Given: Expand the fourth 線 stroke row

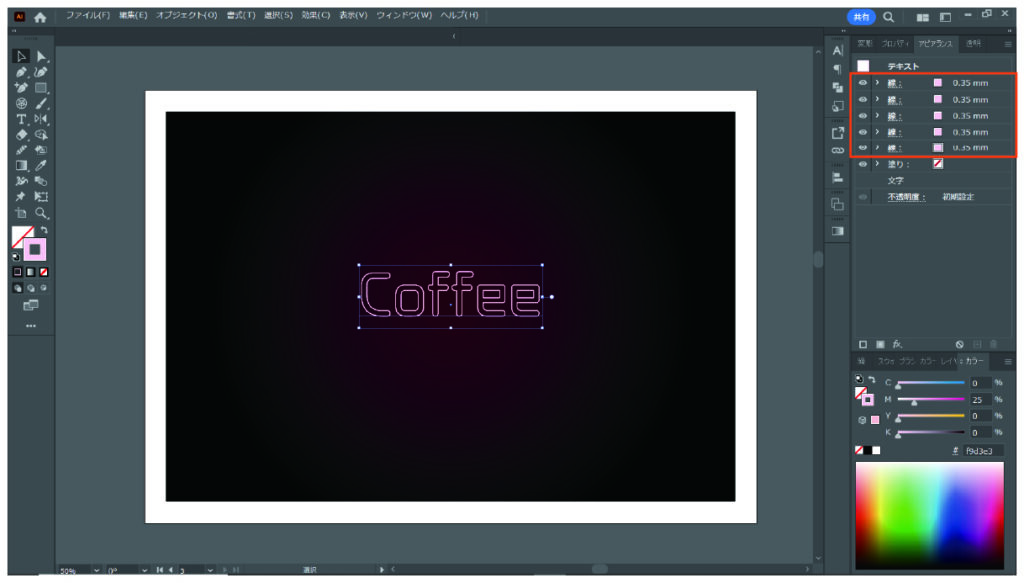Looking at the screenshot, I should (877, 132).
